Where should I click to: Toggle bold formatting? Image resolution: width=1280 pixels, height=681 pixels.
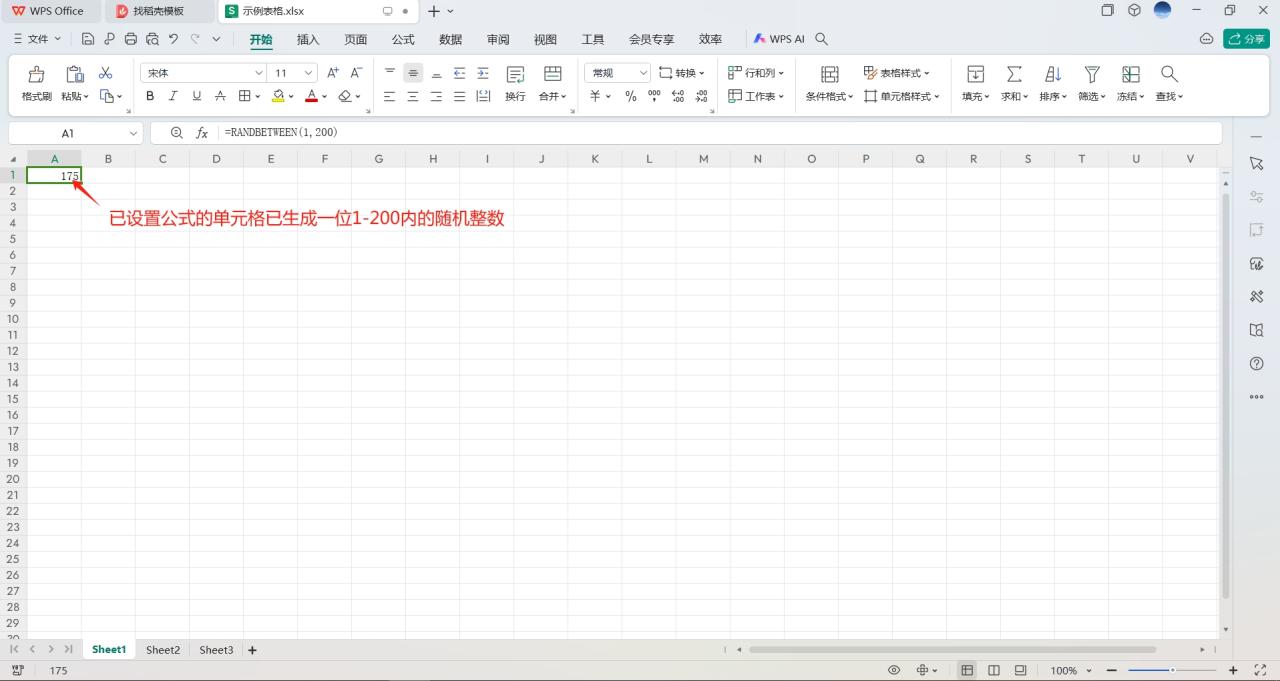pyautogui.click(x=150, y=96)
